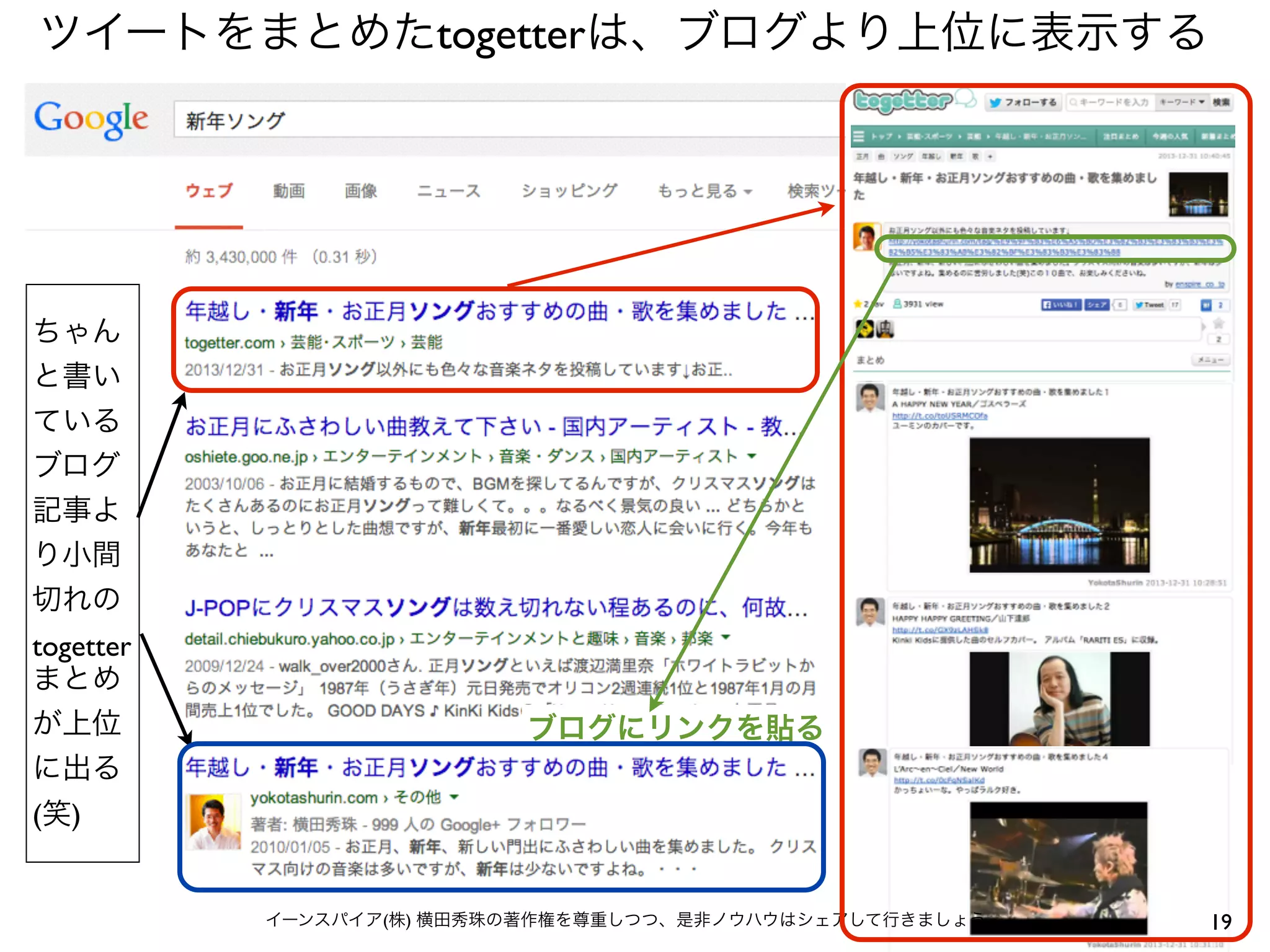Switch to the 画像 tab
1270x952 pixels.
361,190
